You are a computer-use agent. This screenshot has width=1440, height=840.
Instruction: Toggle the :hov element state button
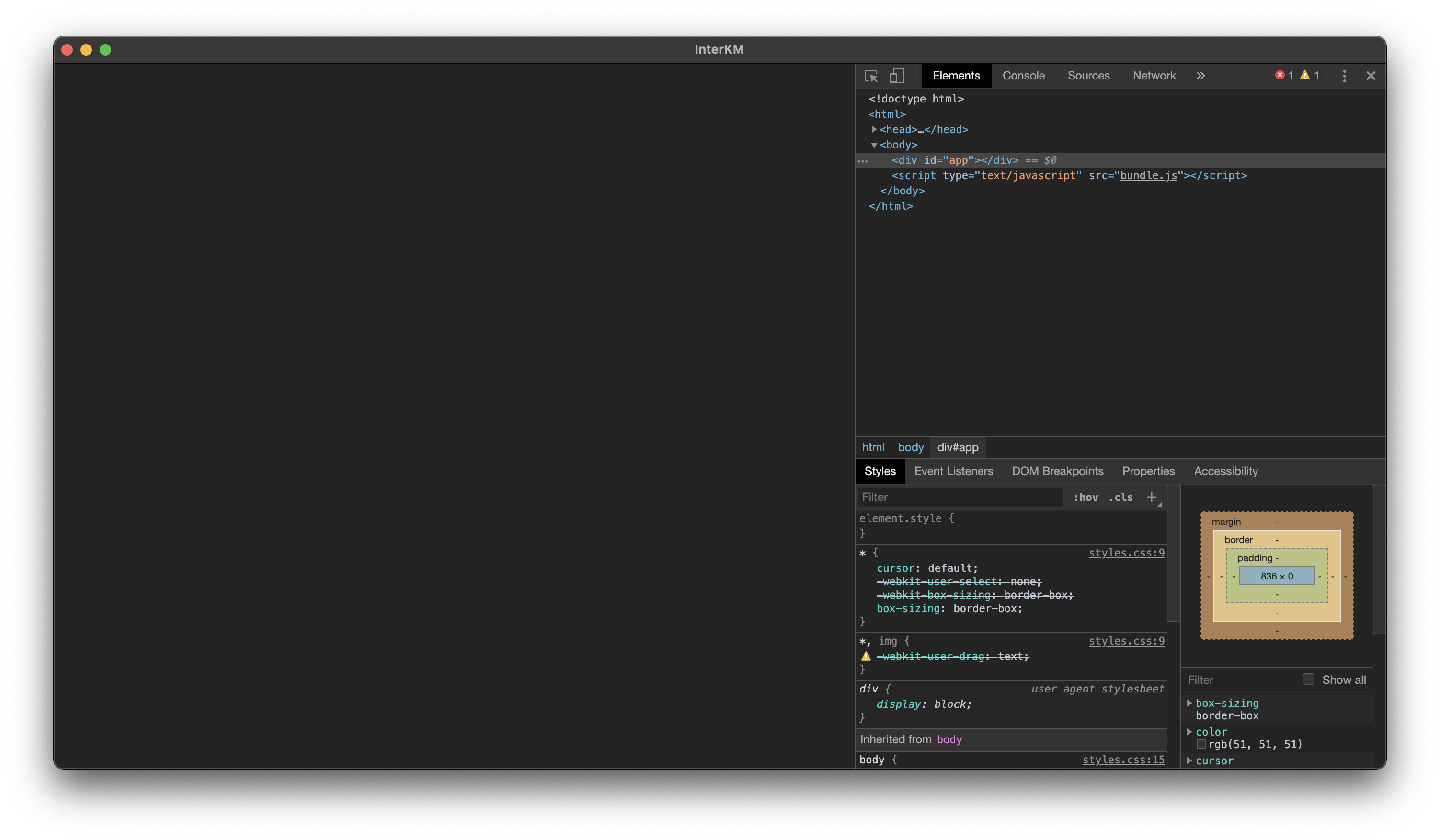tap(1086, 497)
